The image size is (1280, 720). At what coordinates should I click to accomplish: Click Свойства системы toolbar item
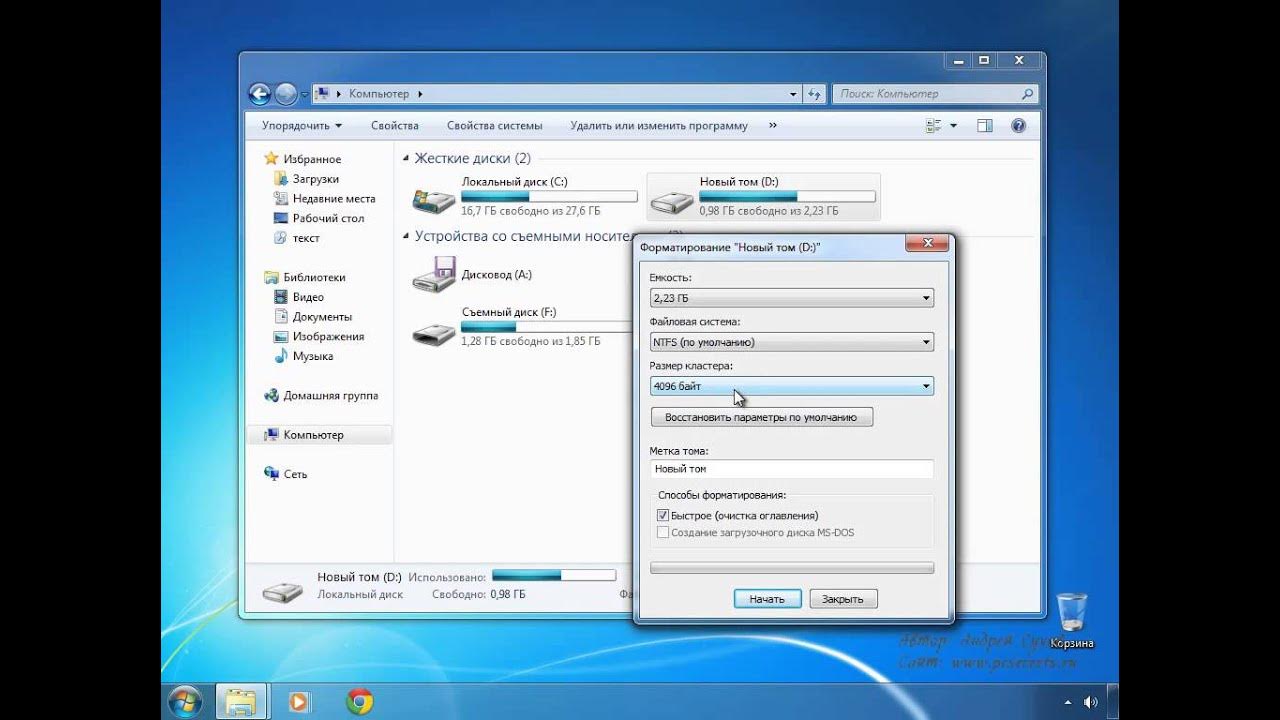pos(494,126)
